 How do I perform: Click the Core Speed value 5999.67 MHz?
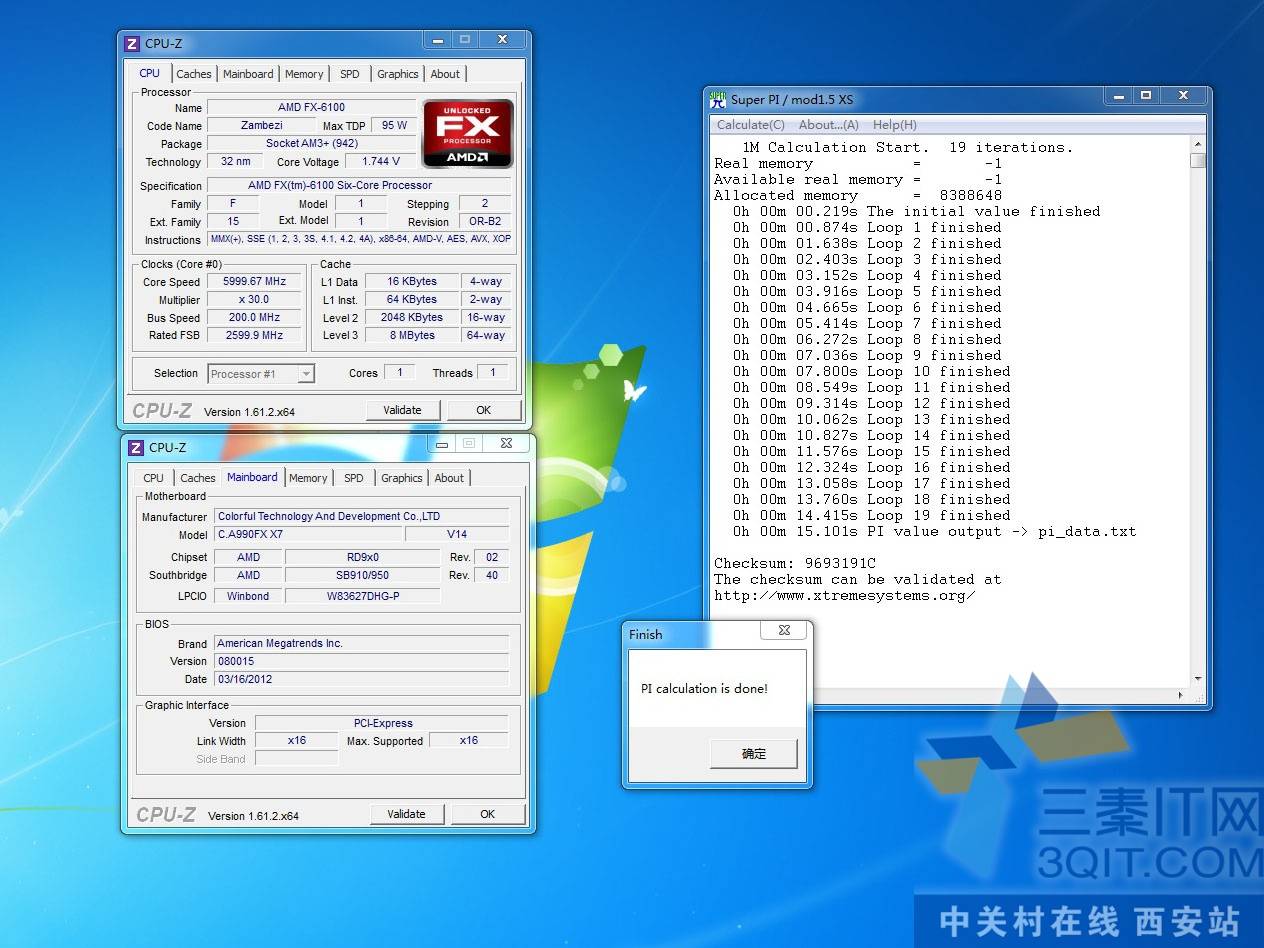click(254, 282)
